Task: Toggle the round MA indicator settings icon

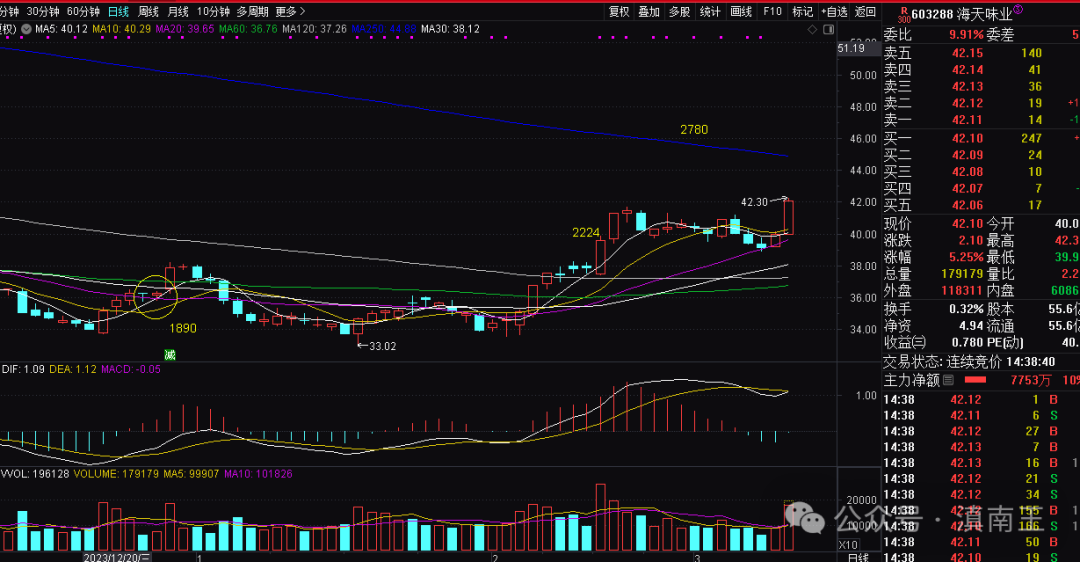Action: (26, 29)
